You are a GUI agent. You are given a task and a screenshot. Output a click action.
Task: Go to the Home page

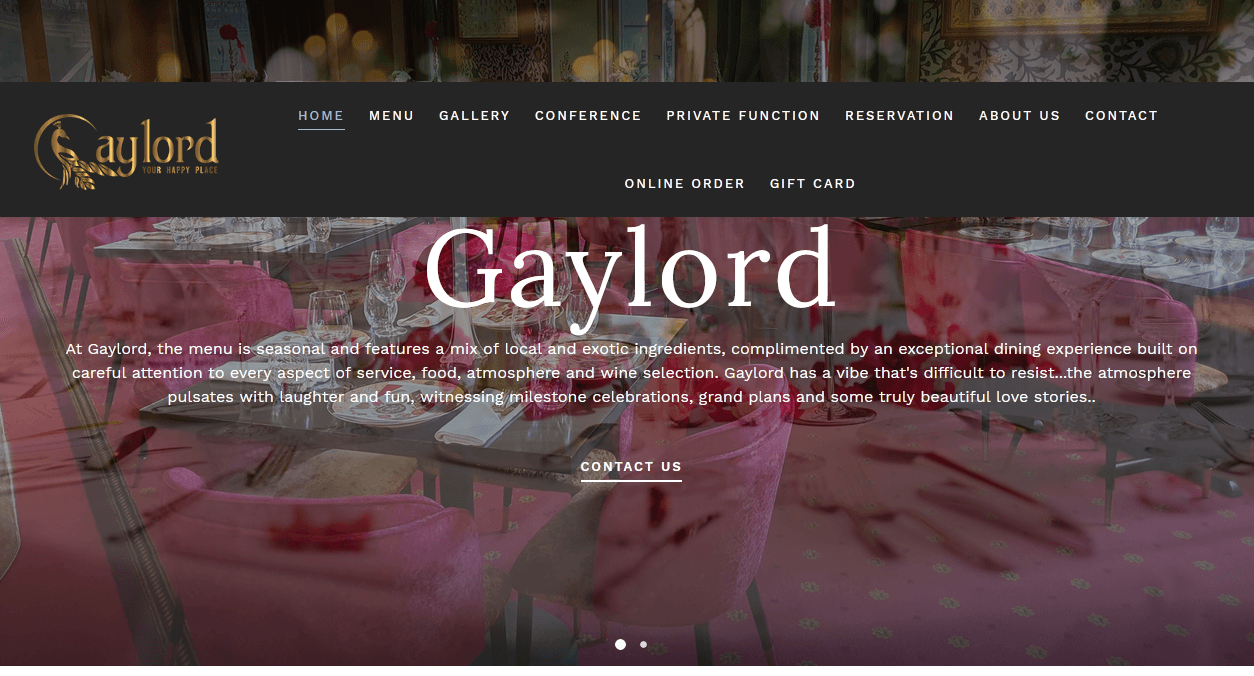click(x=321, y=116)
